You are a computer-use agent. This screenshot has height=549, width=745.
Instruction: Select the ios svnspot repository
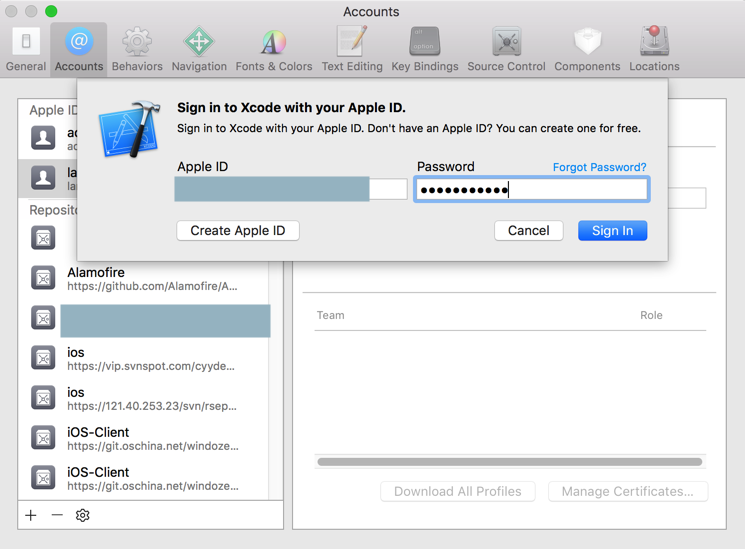(144, 358)
